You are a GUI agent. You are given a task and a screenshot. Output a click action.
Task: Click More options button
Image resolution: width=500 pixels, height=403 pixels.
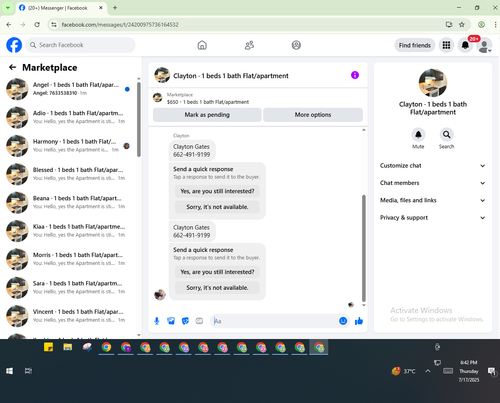pos(313,115)
